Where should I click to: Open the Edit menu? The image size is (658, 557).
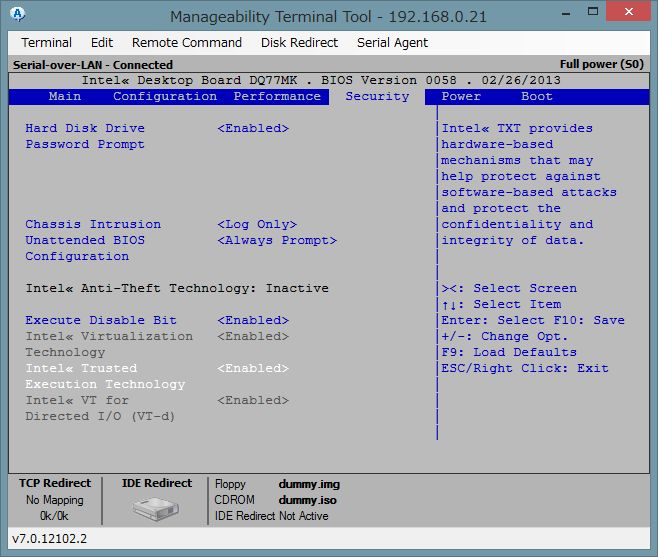(102, 42)
